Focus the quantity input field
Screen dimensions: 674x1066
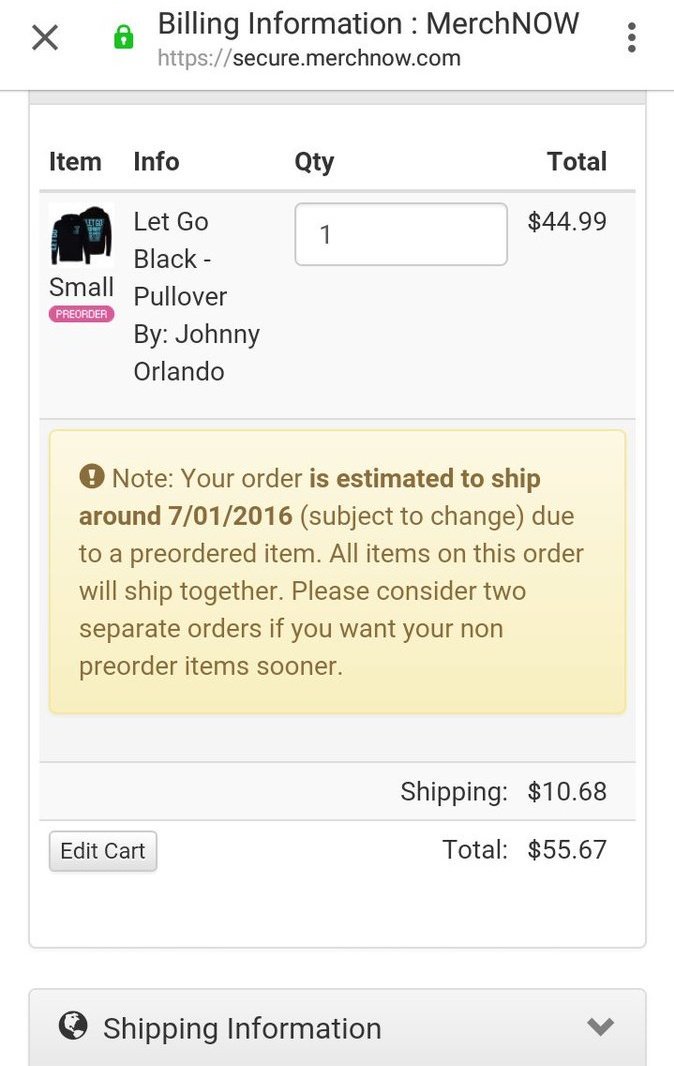point(401,234)
